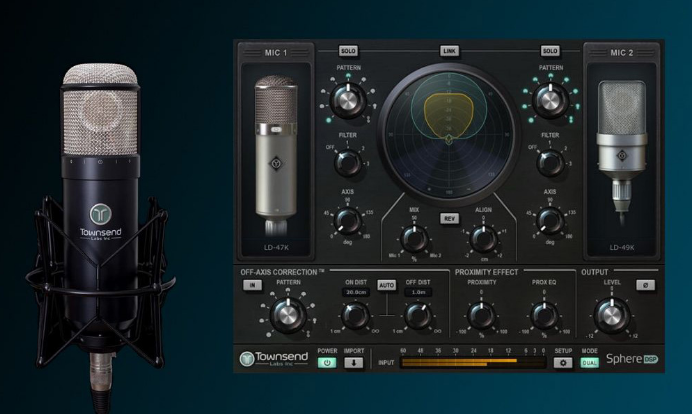Click the PROXIMITY EFFECT section title

tap(486, 272)
